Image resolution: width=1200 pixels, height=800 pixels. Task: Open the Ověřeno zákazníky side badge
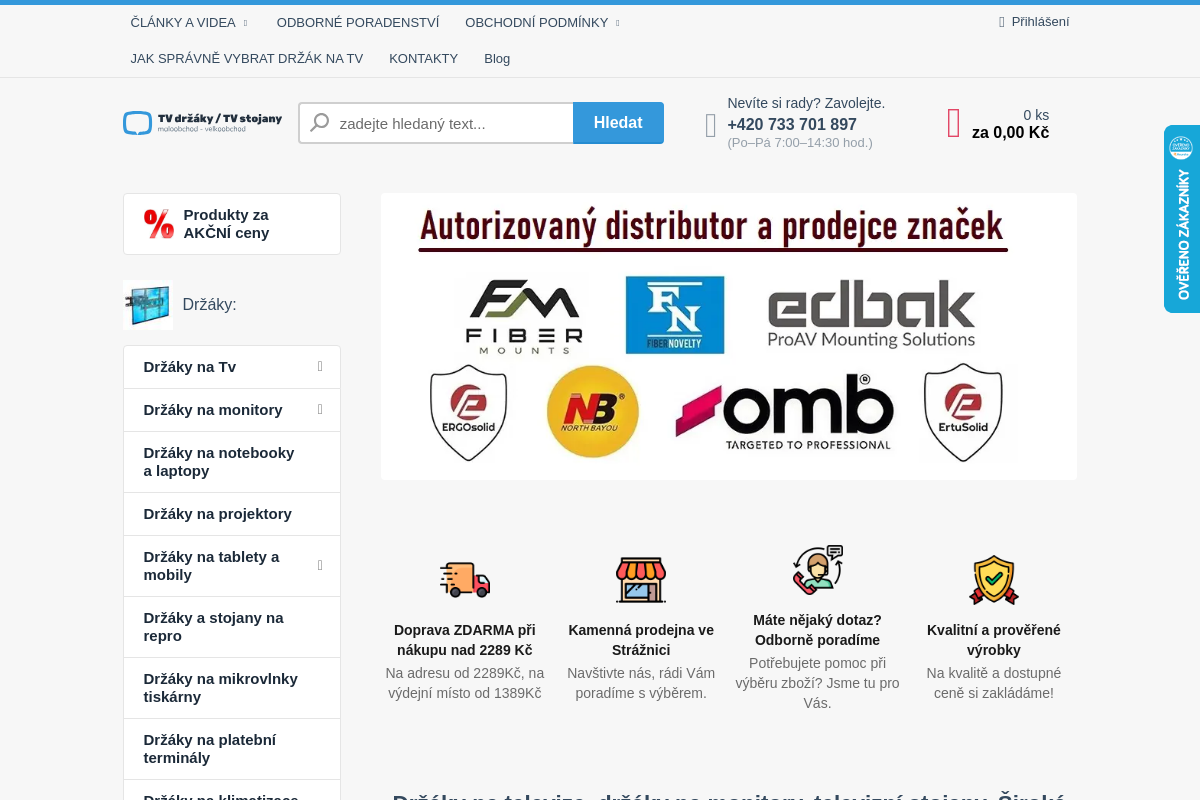point(1182,219)
